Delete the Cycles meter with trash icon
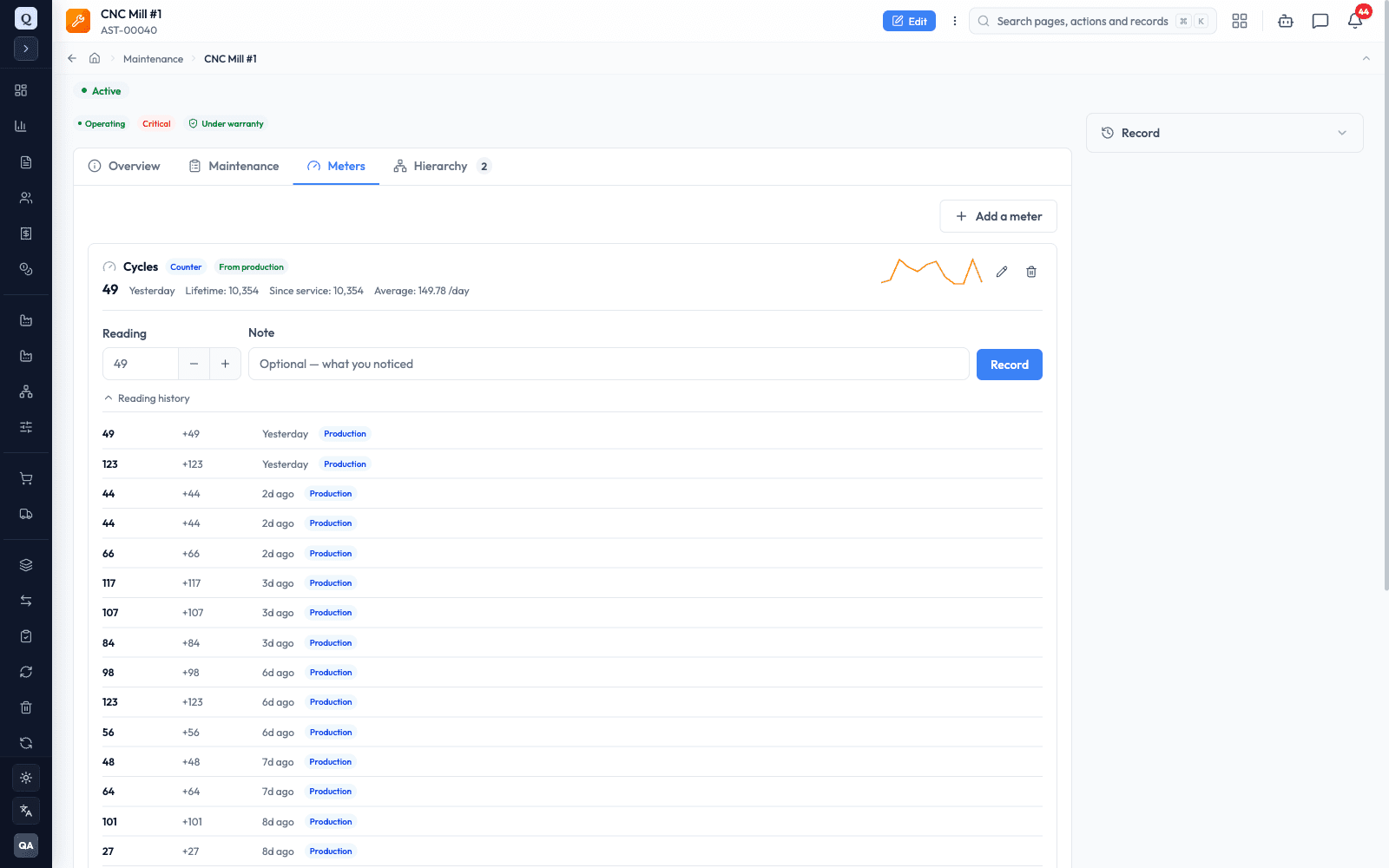 tap(1031, 272)
